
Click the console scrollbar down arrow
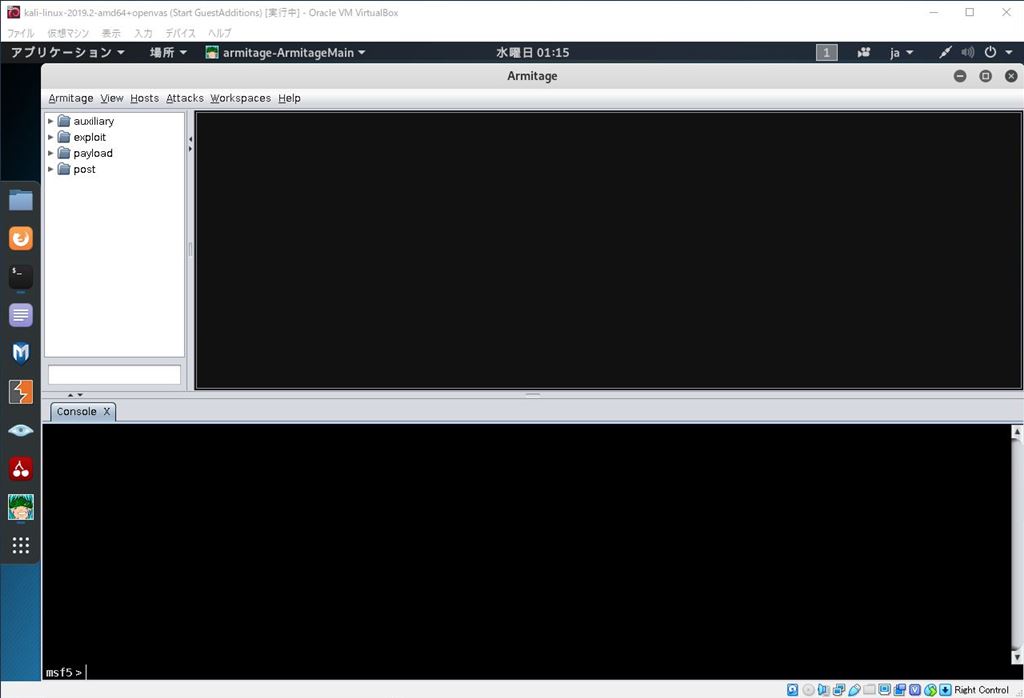1017,658
